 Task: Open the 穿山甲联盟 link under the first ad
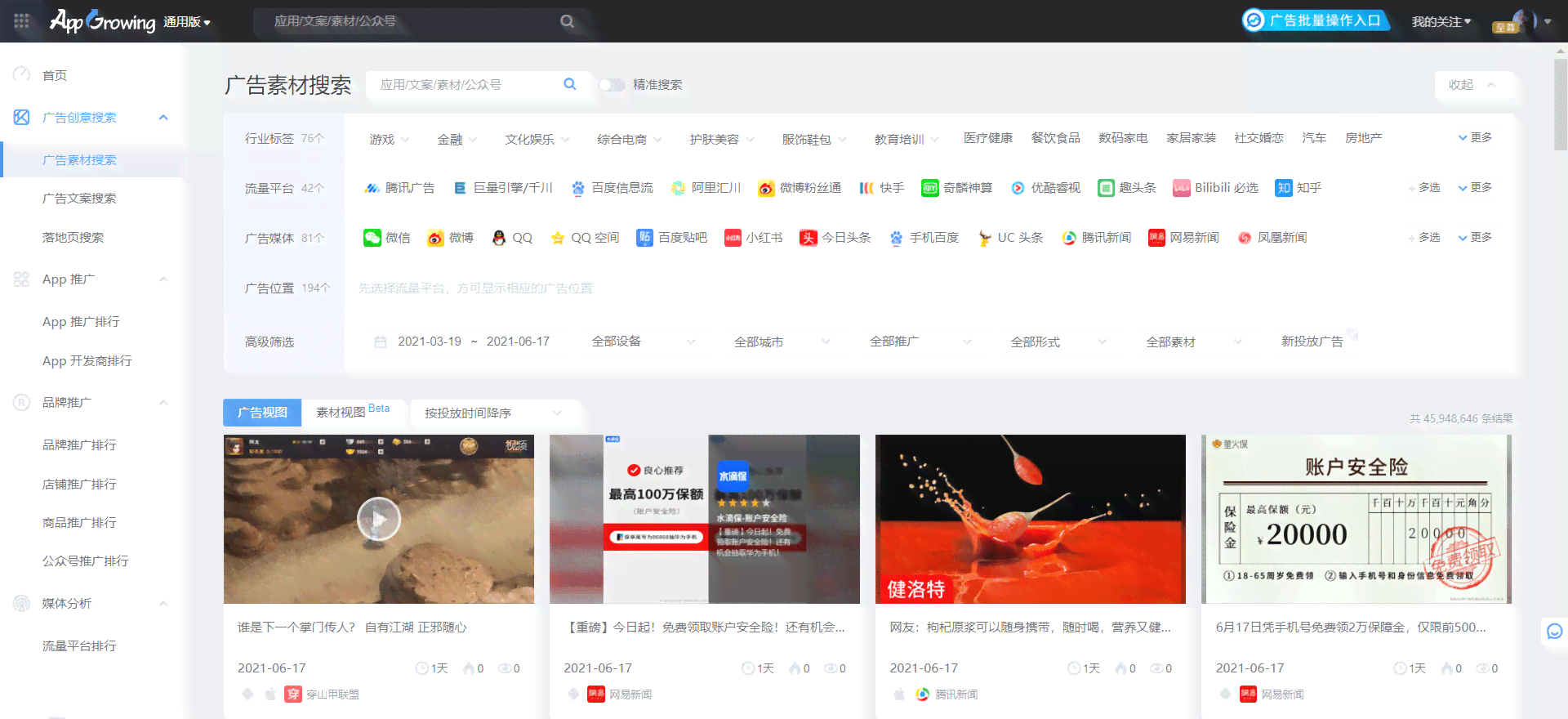click(332, 694)
